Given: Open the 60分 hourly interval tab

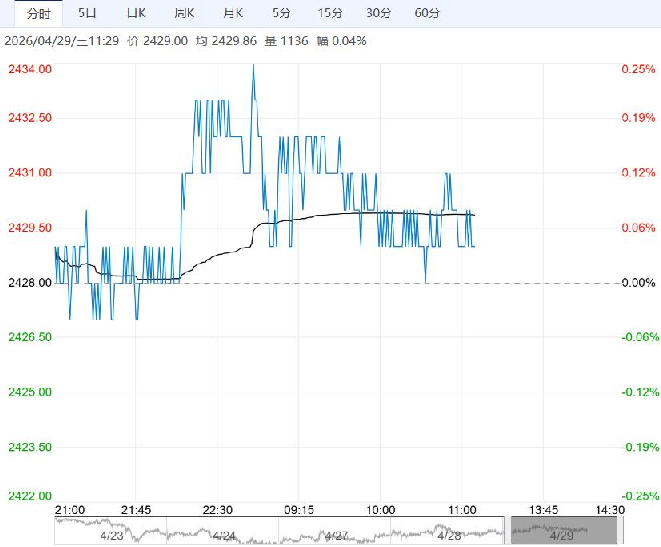Looking at the screenshot, I should pyautogui.click(x=426, y=13).
